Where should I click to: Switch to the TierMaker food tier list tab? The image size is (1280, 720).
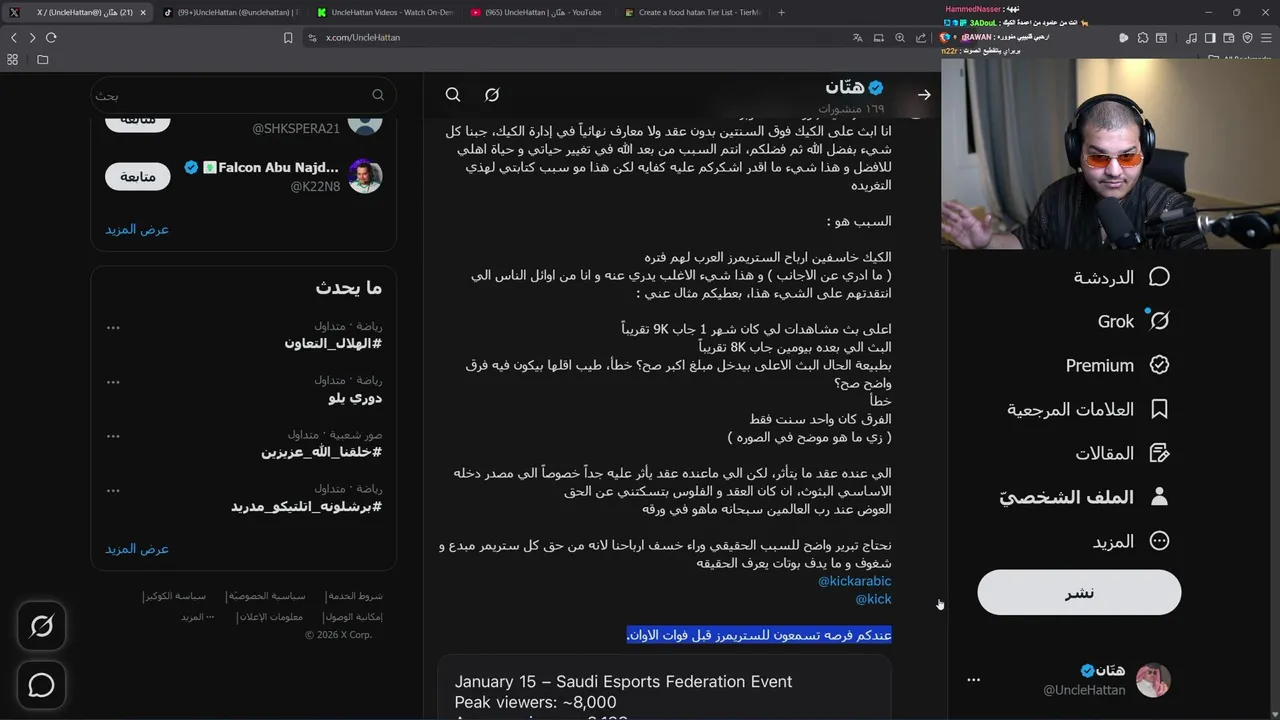[690, 12]
